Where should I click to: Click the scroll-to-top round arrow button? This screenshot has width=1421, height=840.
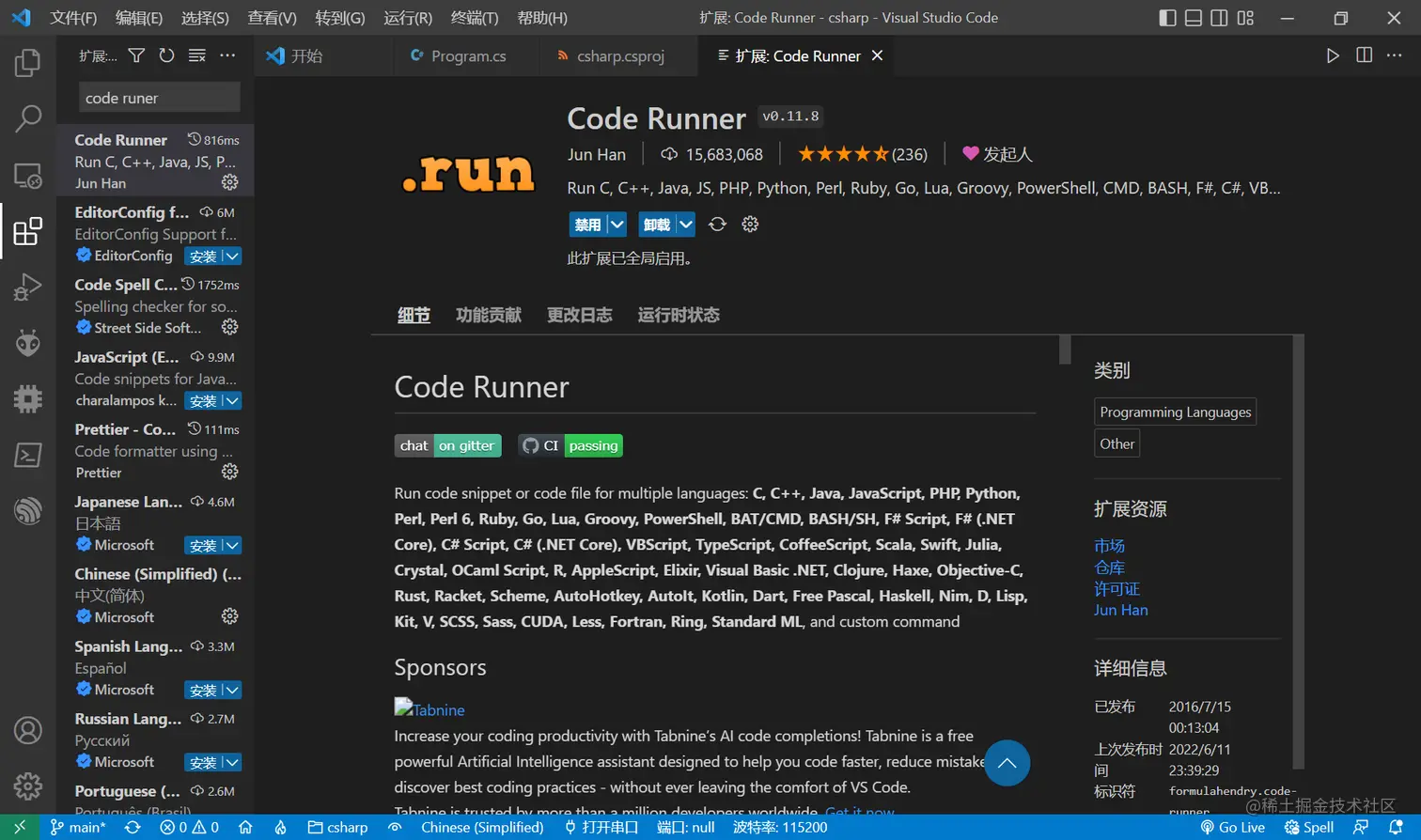1007,763
